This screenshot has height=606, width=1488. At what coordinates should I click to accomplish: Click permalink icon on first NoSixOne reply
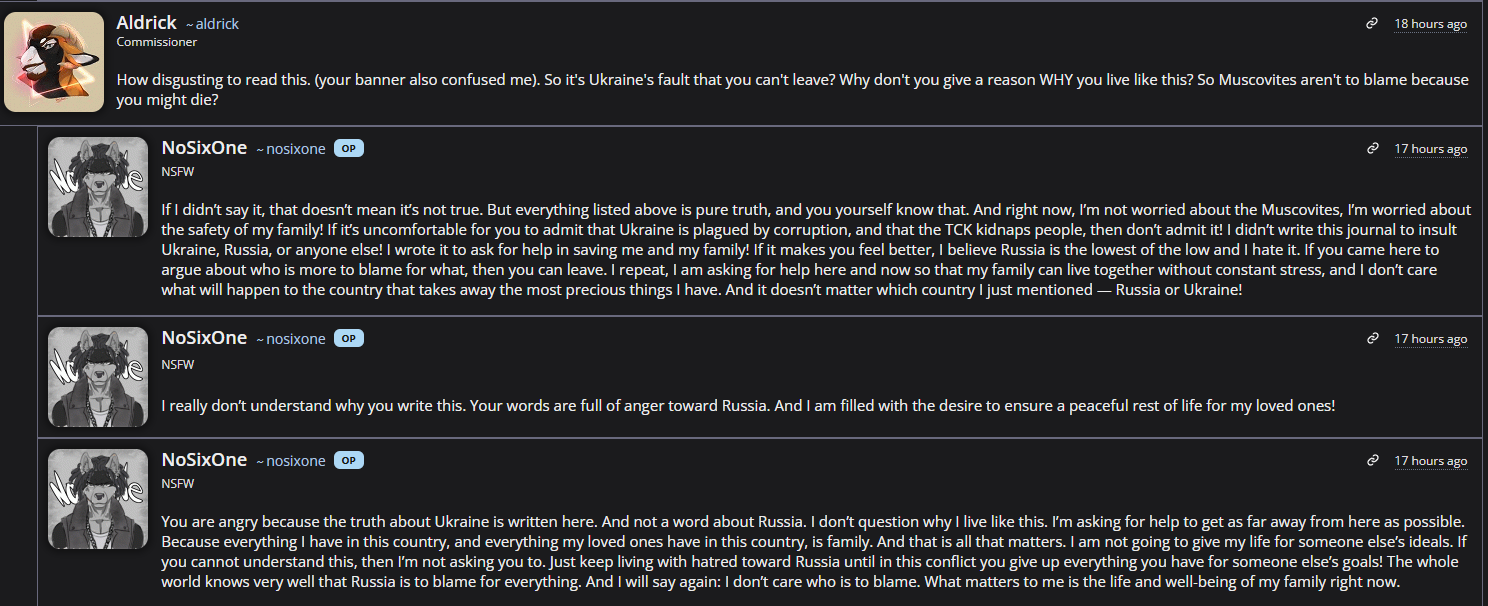(x=1373, y=148)
